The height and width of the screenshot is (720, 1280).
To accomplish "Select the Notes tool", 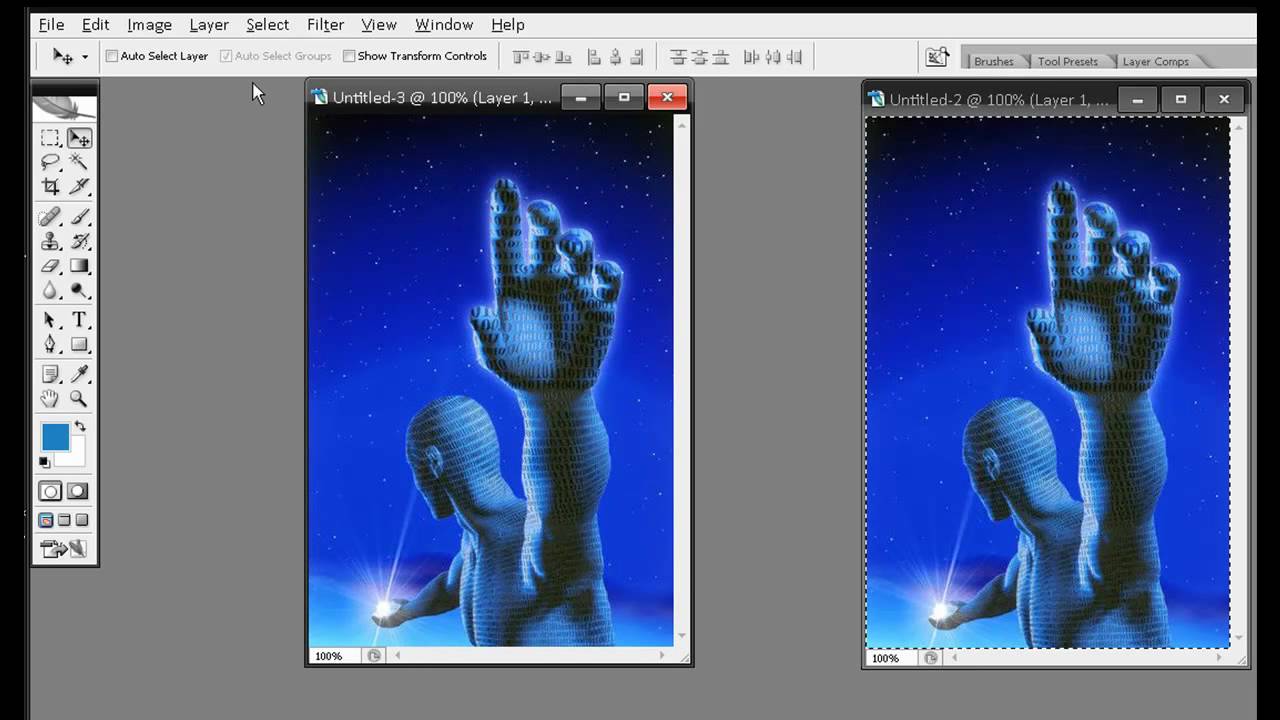I will 50,374.
